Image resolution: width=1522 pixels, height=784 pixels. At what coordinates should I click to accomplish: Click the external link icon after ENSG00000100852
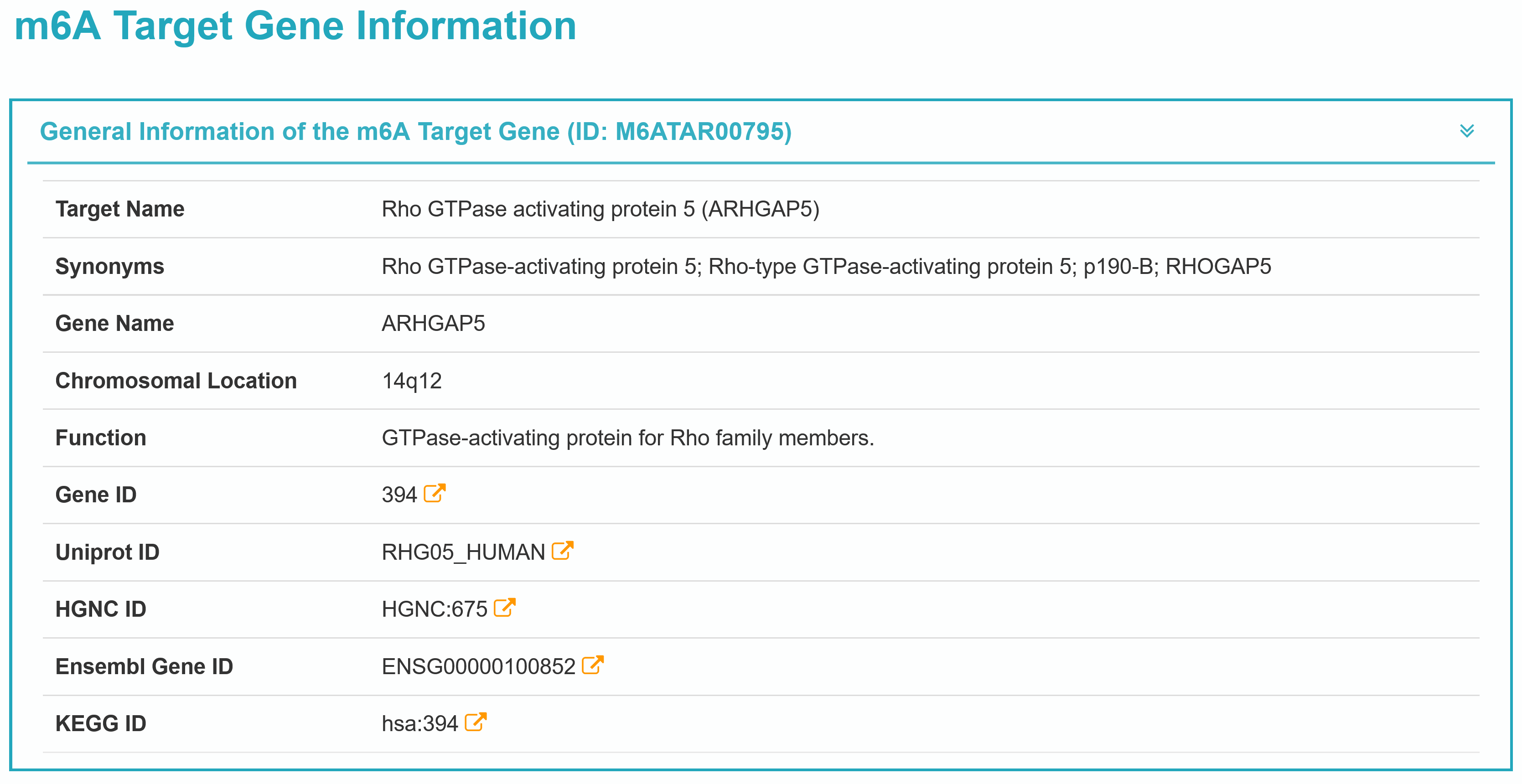[592, 665]
